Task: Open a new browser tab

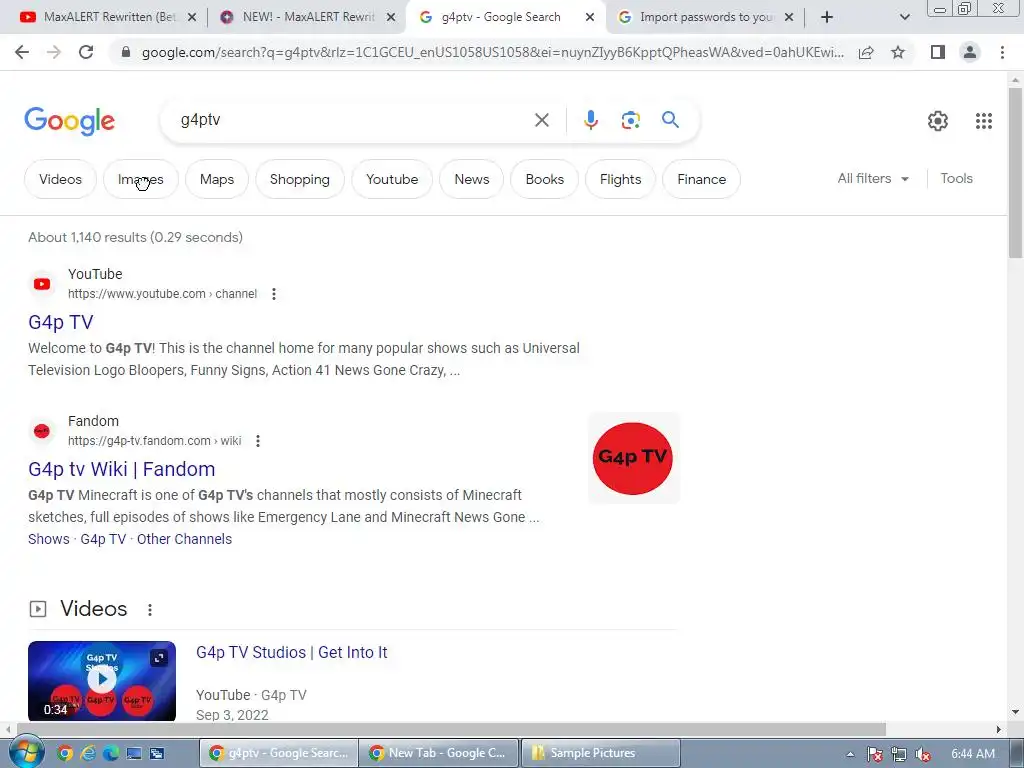Action: (827, 18)
